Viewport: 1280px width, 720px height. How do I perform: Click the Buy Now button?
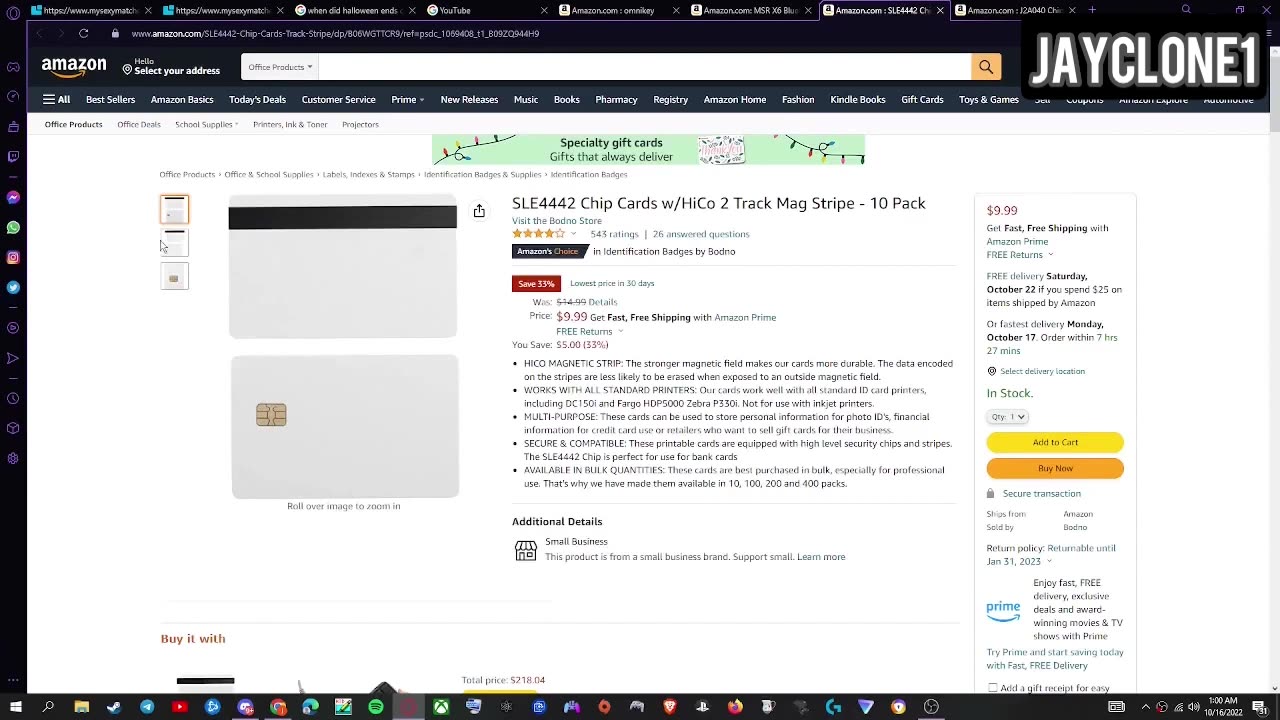point(1055,468)
